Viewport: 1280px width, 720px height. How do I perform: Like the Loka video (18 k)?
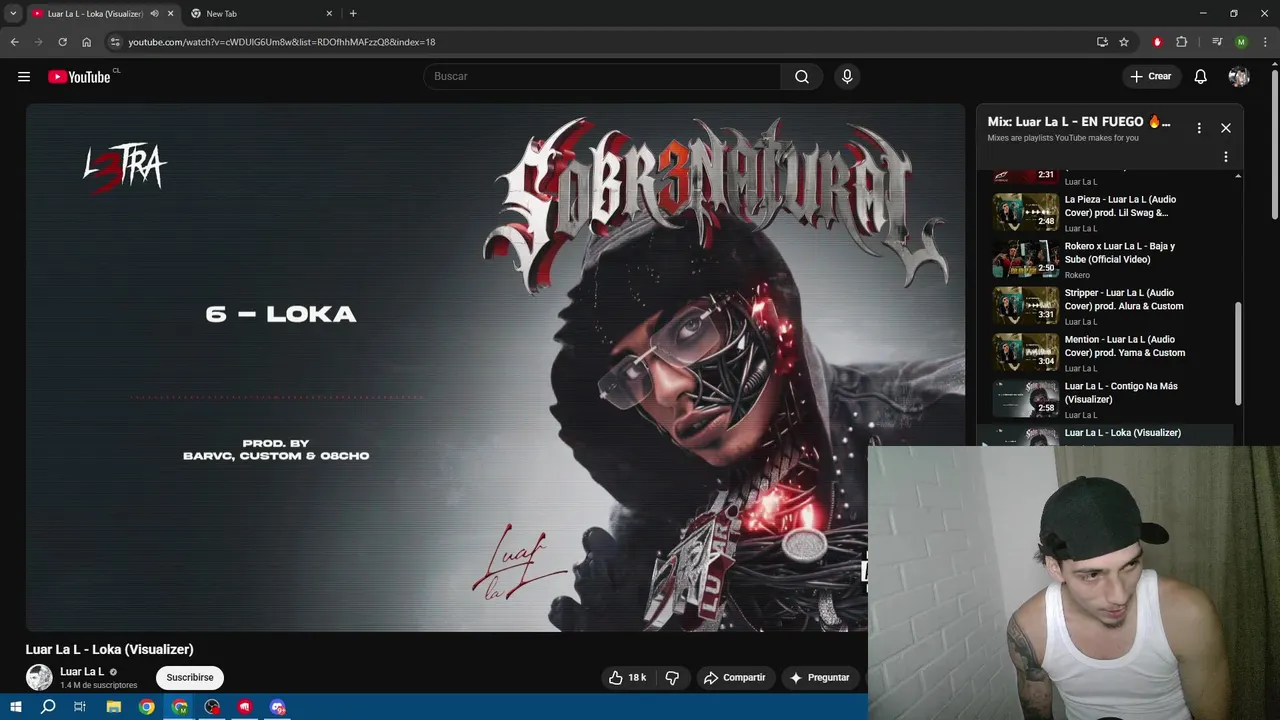click(627, 678)
